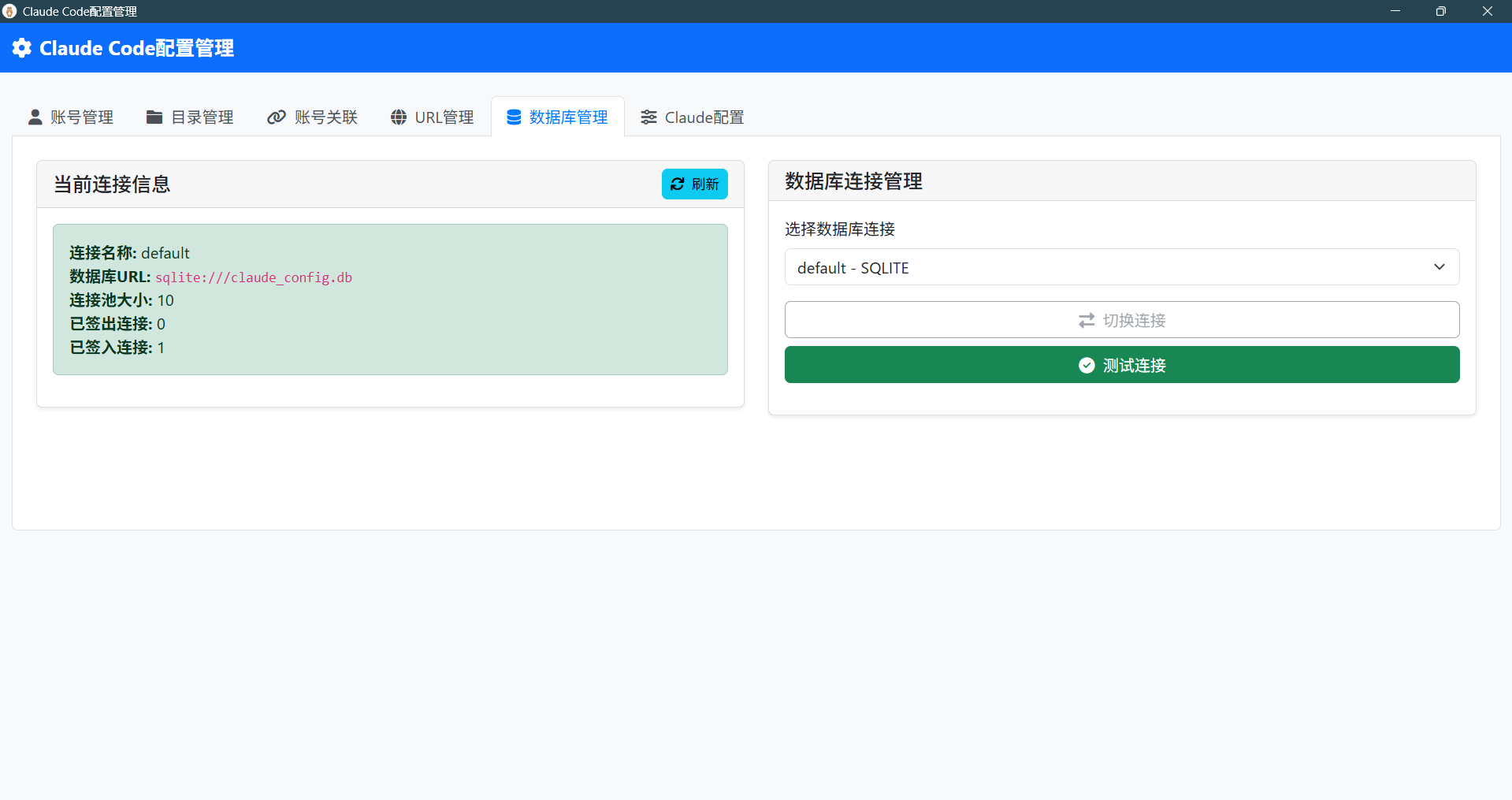Open the default - SQLITE connection dropdown
Viewport: 1512px width, 800px height.
point(1122,267)
